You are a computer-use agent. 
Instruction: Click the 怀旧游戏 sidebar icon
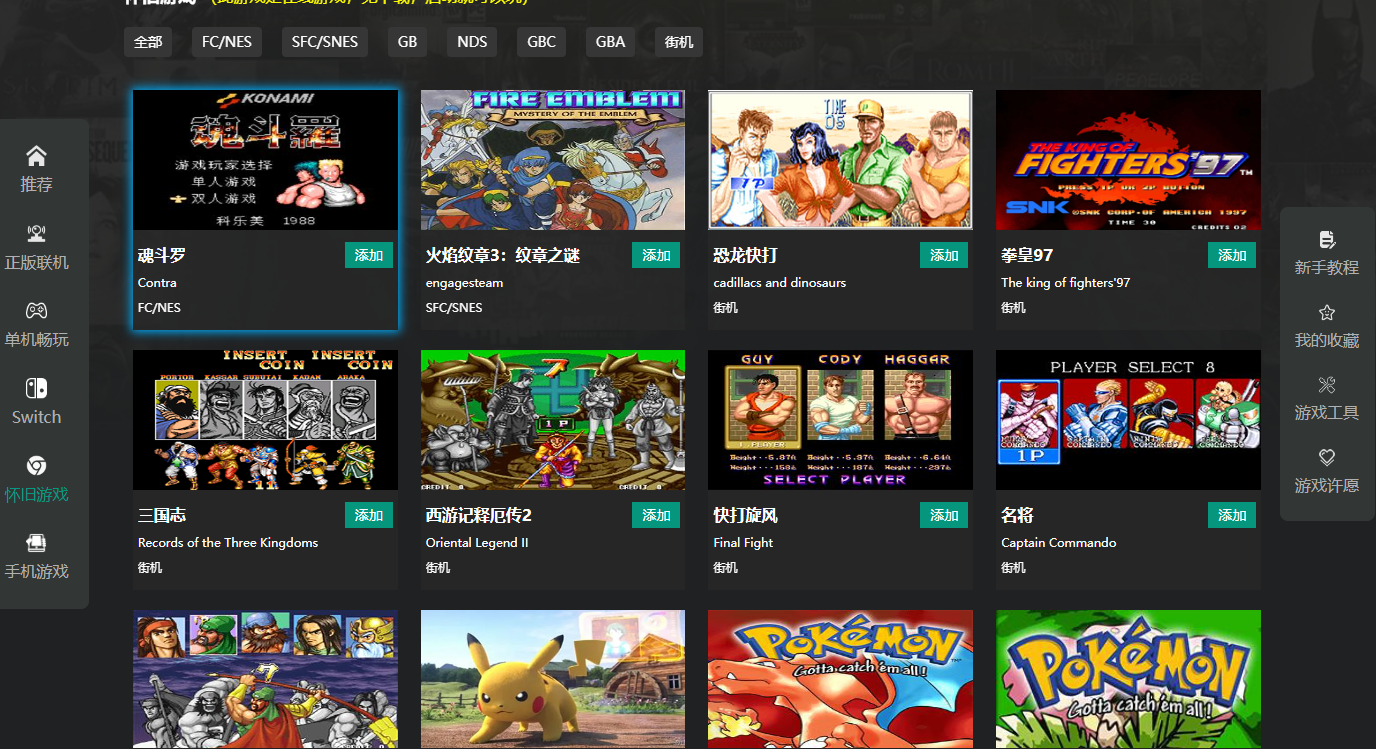click(36, 466)
